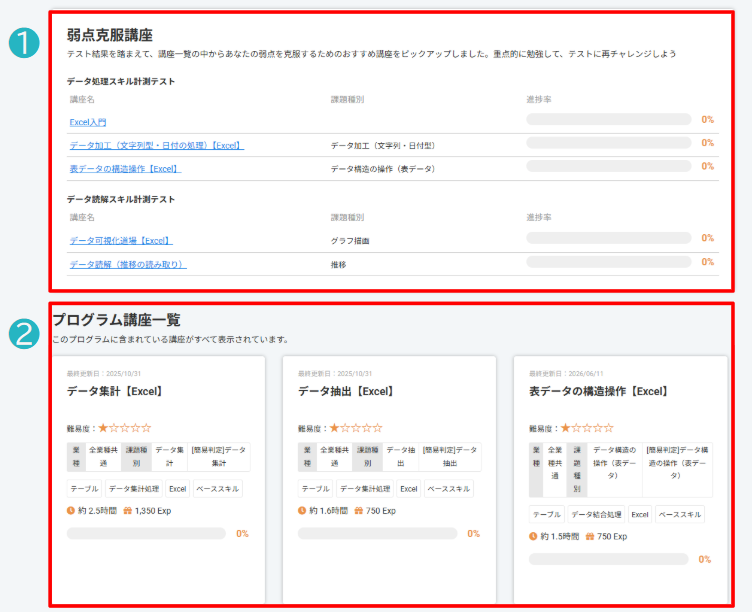
Task: Select Excel tag on データ集計【Excel】 card
Action: [177, 489]
